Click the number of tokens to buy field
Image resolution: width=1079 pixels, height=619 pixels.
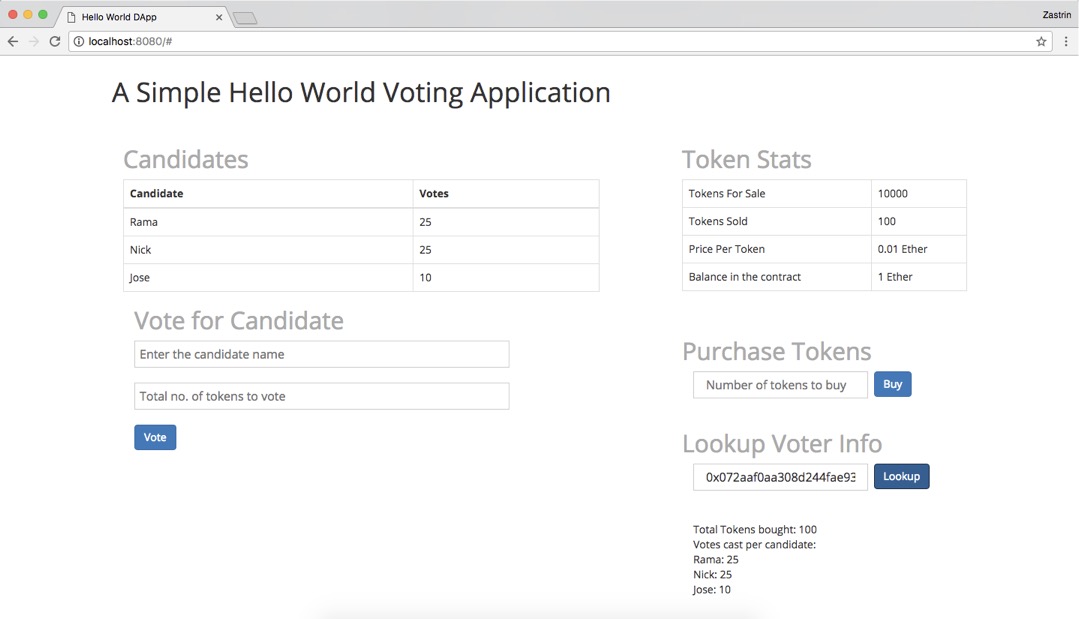pos(780,385)
